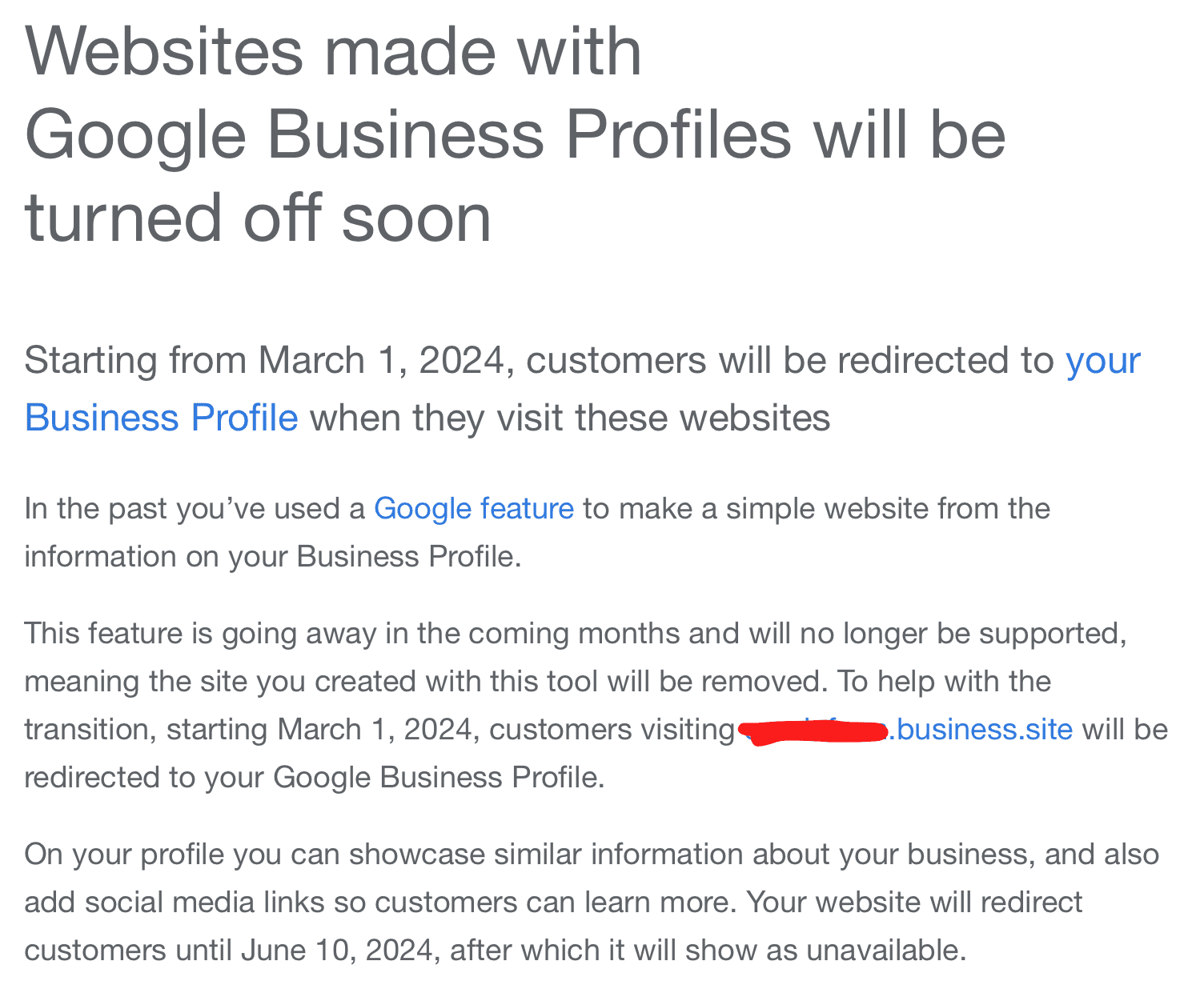
Task: Click the blue word 'your' link
Action: [1103, 361]
